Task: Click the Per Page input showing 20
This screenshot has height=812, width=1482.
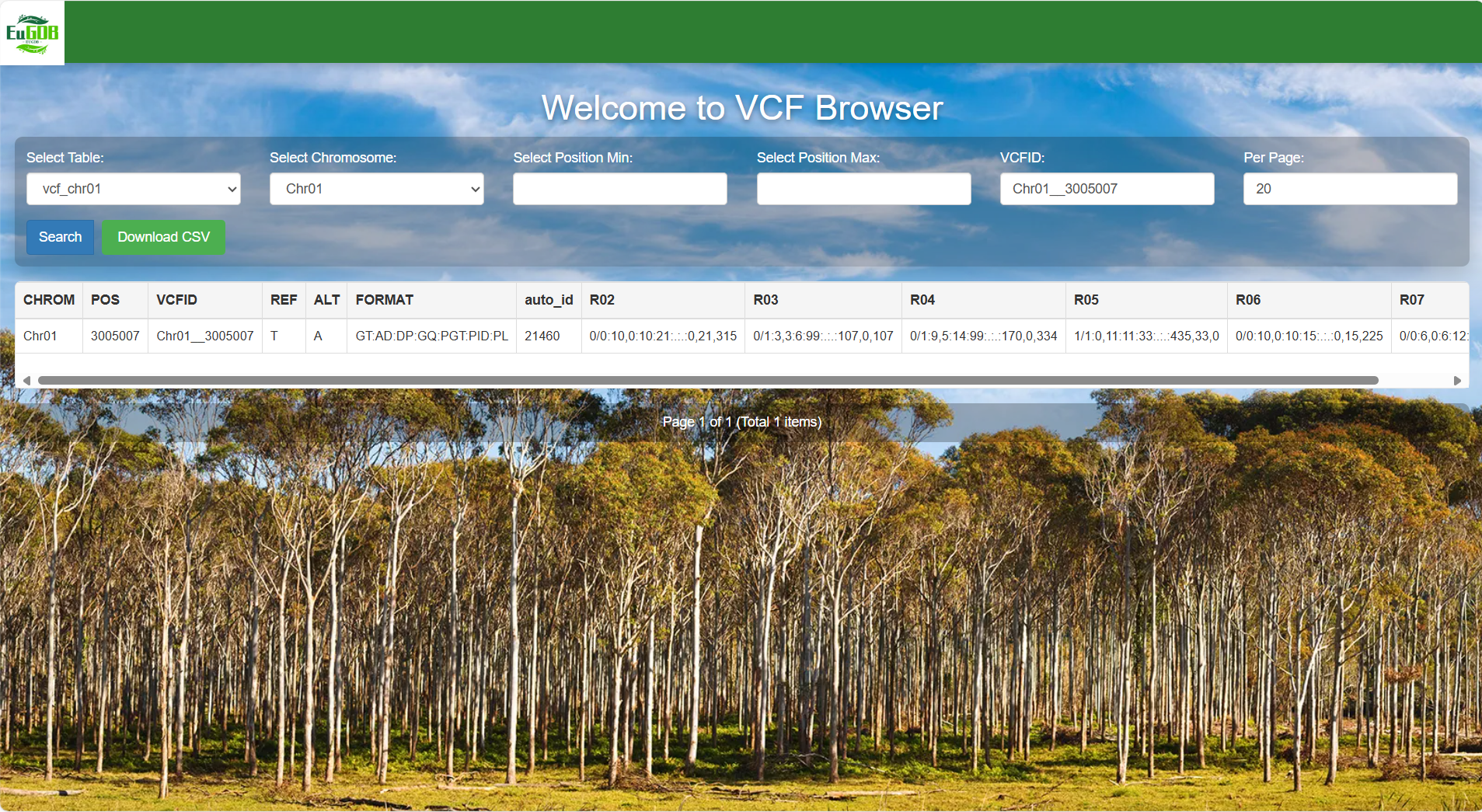Action: tap(1349, 189)
